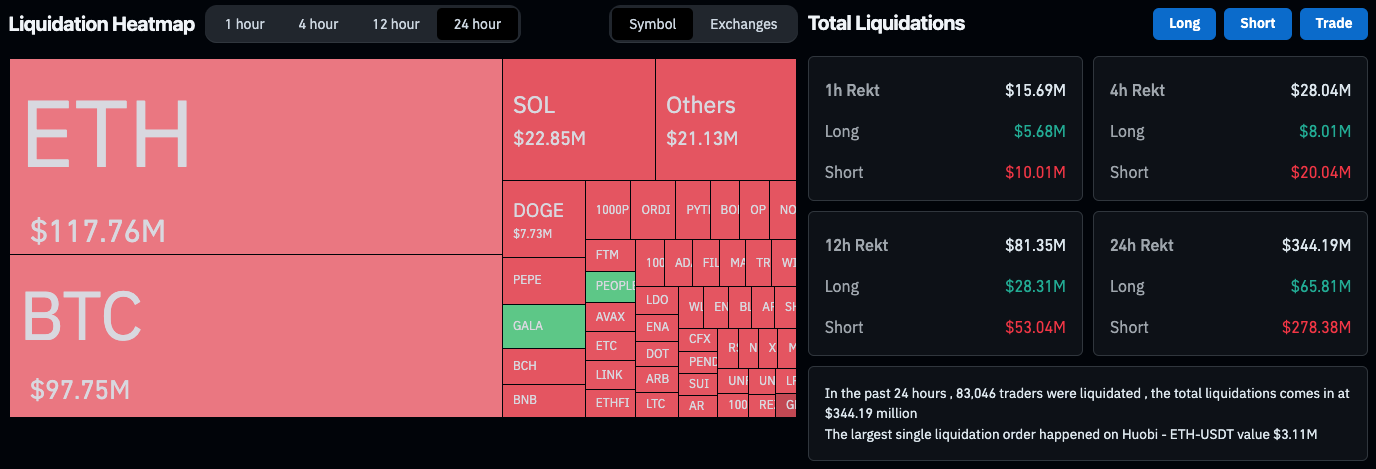Select the Others $21.13M tile
This screenshot has width=1376, height=469.
pyautogui.click(x=726, y=119)
